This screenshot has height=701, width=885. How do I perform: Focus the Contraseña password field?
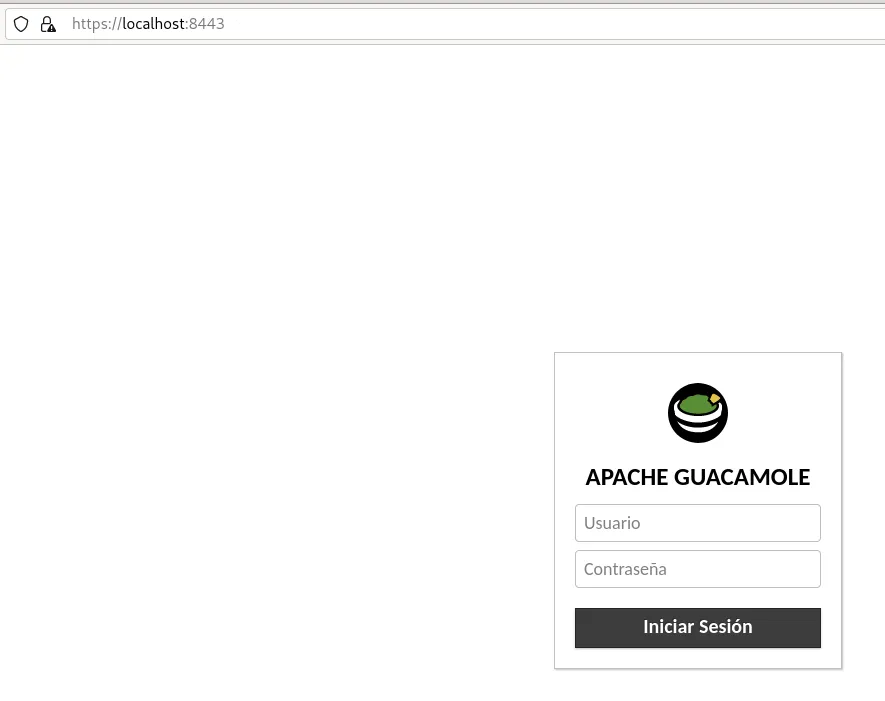(x=697, y=569)
